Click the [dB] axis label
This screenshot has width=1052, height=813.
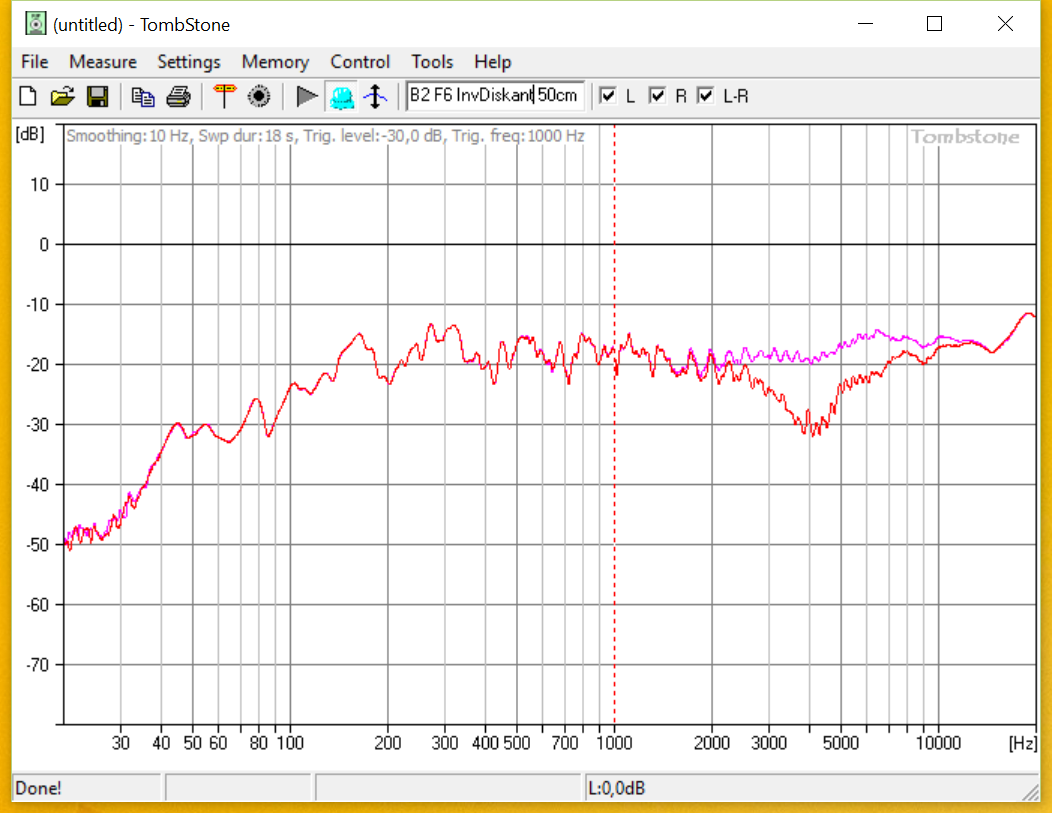pos(30,134)
